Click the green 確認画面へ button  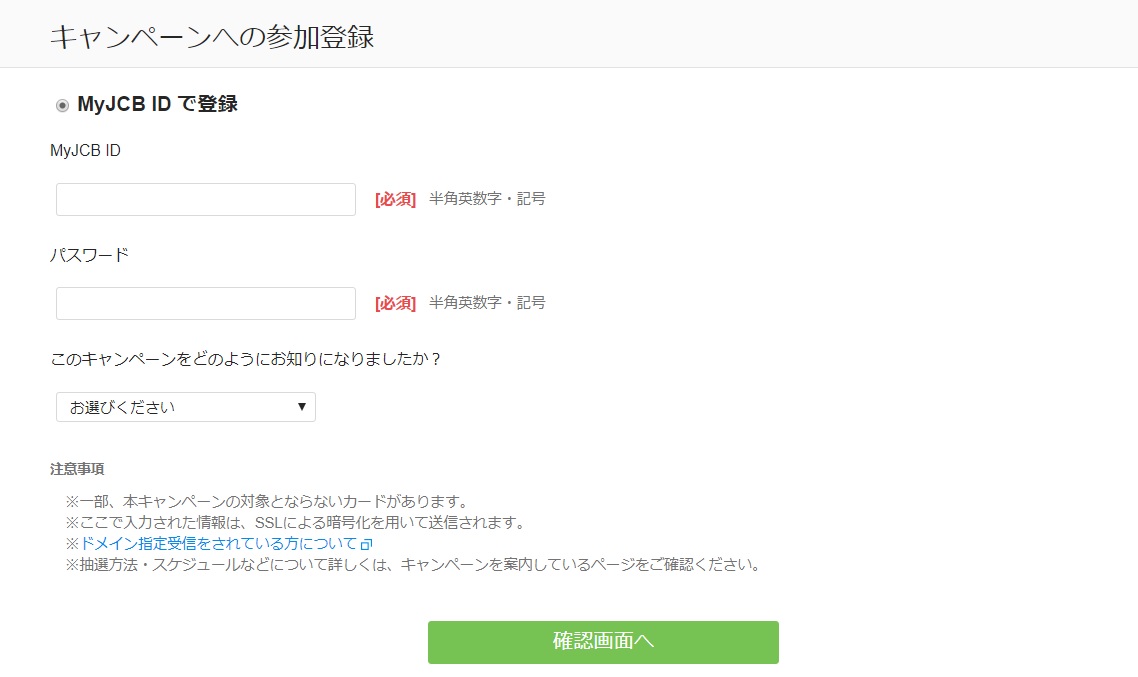click(x=603, y=642)
